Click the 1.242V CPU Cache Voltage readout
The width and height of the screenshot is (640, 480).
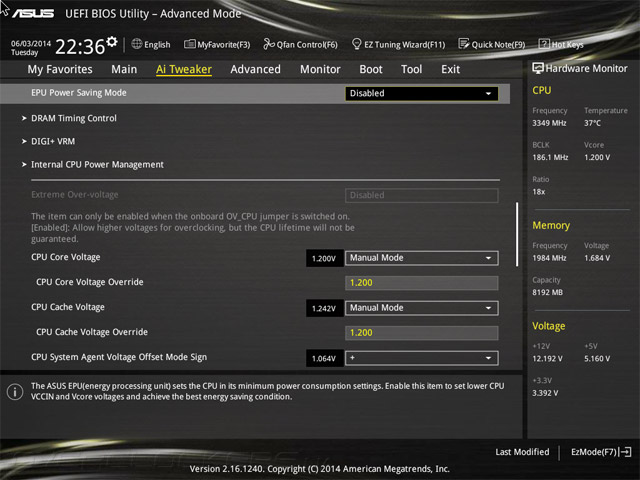[x=324, y=308]
